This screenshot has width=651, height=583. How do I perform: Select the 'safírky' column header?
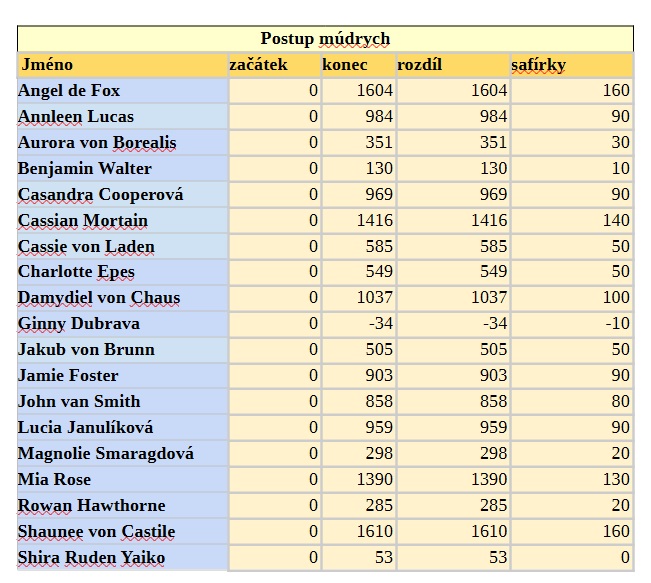pyautogui.click(x=538, y=65)
